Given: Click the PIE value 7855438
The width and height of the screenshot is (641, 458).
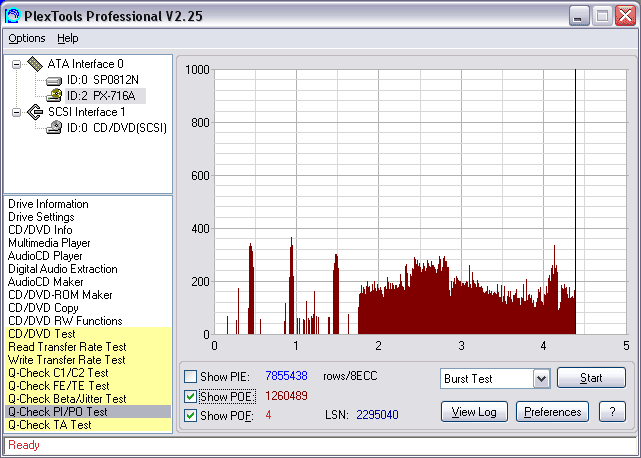Looking at the screenshot, I should click(x=286, y=376).
